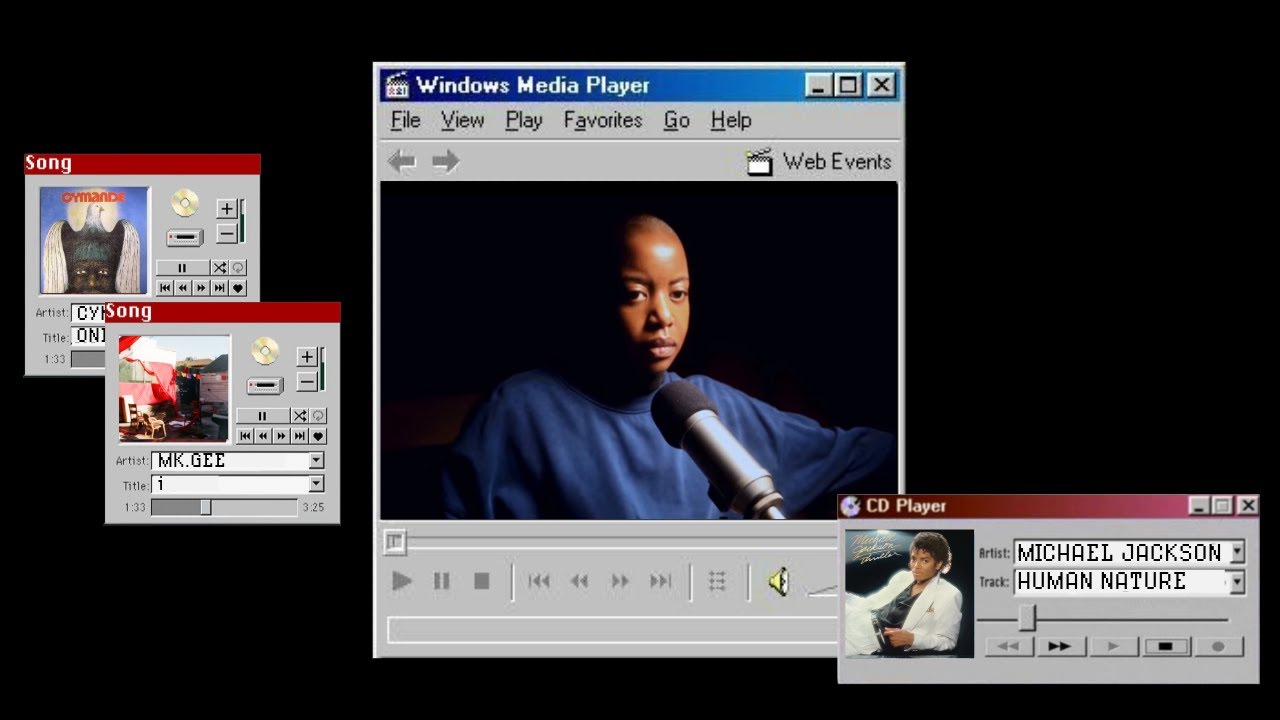Toggle shuffle in the MK.GEE Song window
The image size is (1280, 720).
point(299,416)
